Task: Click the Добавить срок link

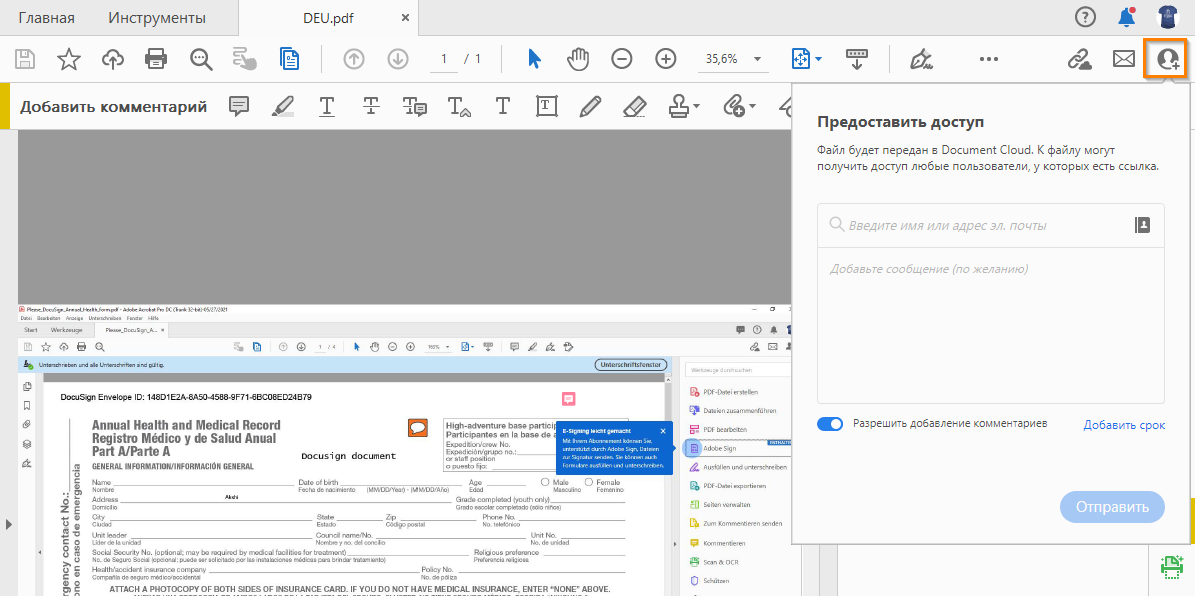Action: point(1125,424)
